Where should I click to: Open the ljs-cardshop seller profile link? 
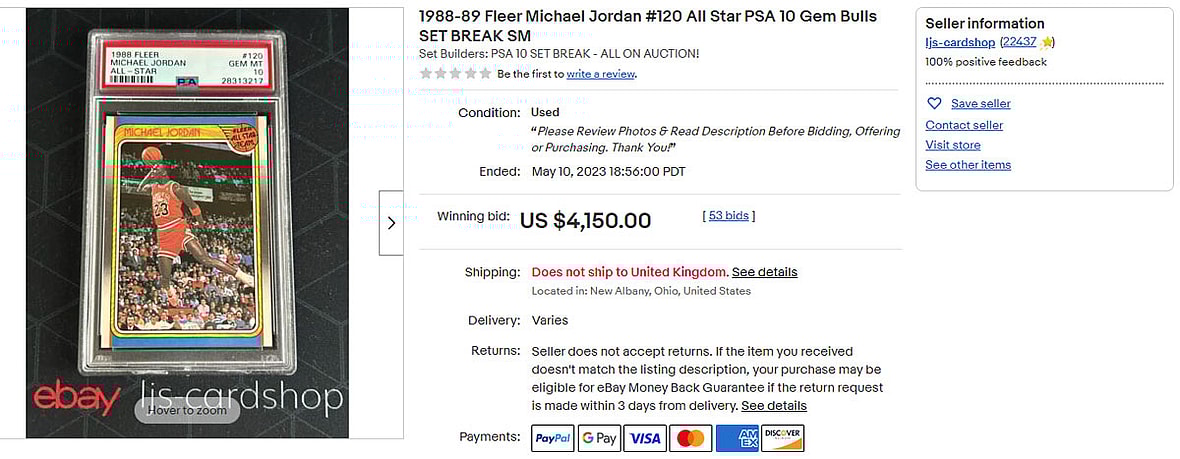coord(960,42)
